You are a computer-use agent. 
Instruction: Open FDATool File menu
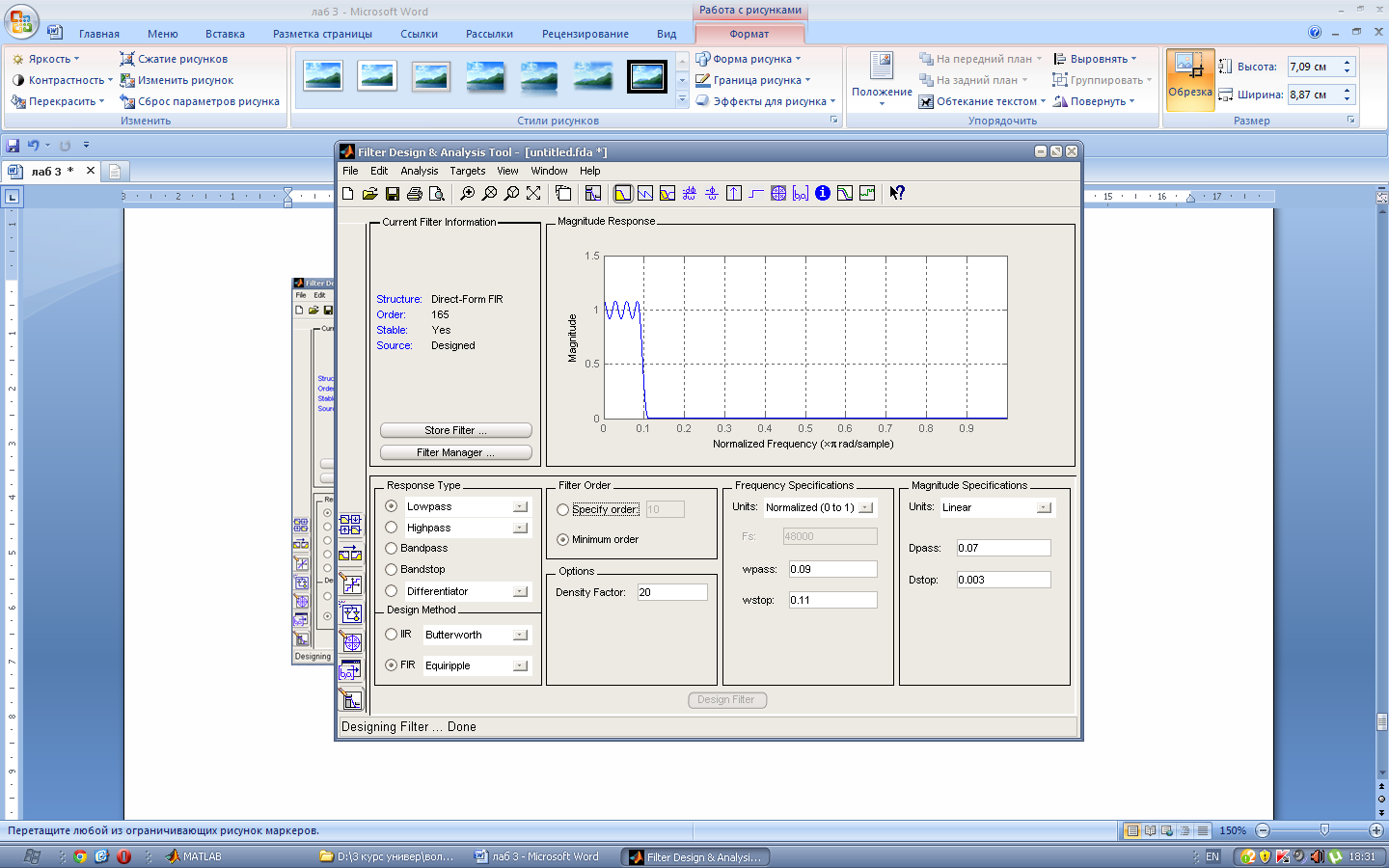click(x=350, y=171)
